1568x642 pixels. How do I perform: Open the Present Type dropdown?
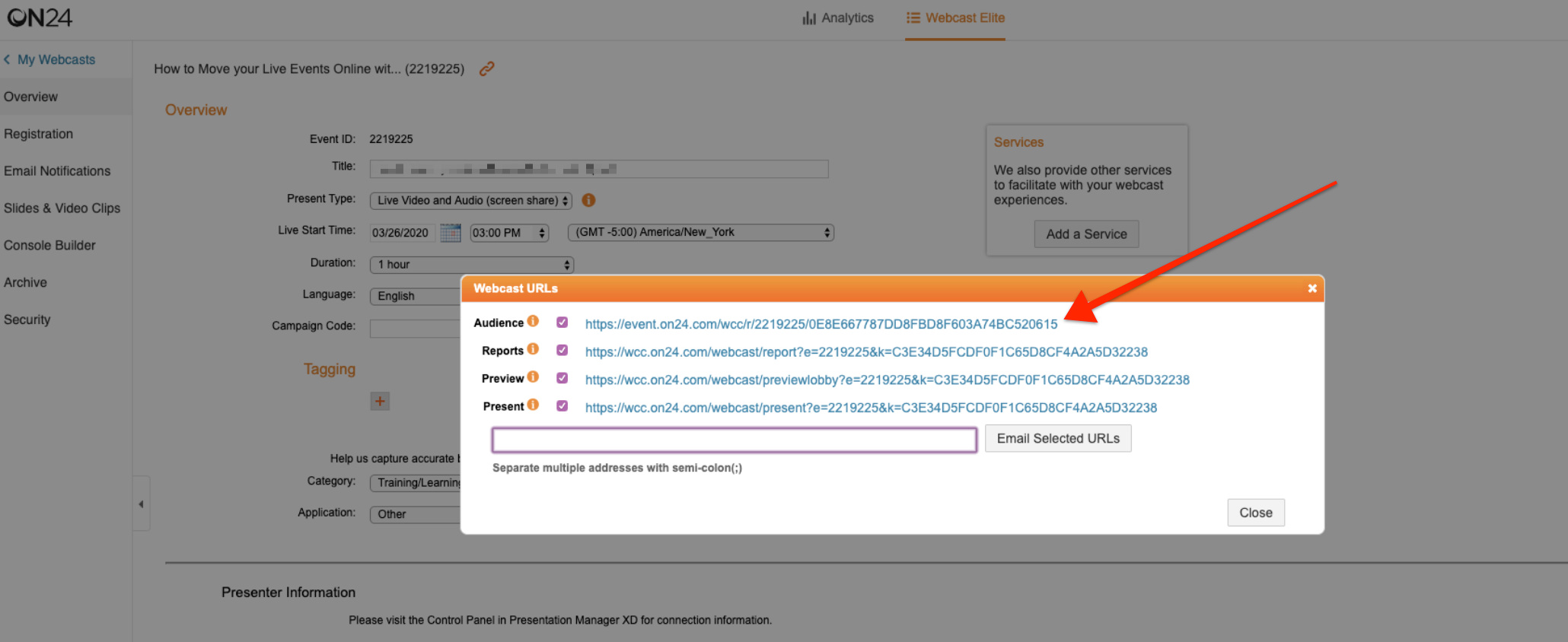pyautogui.click(x=471, y=201)
